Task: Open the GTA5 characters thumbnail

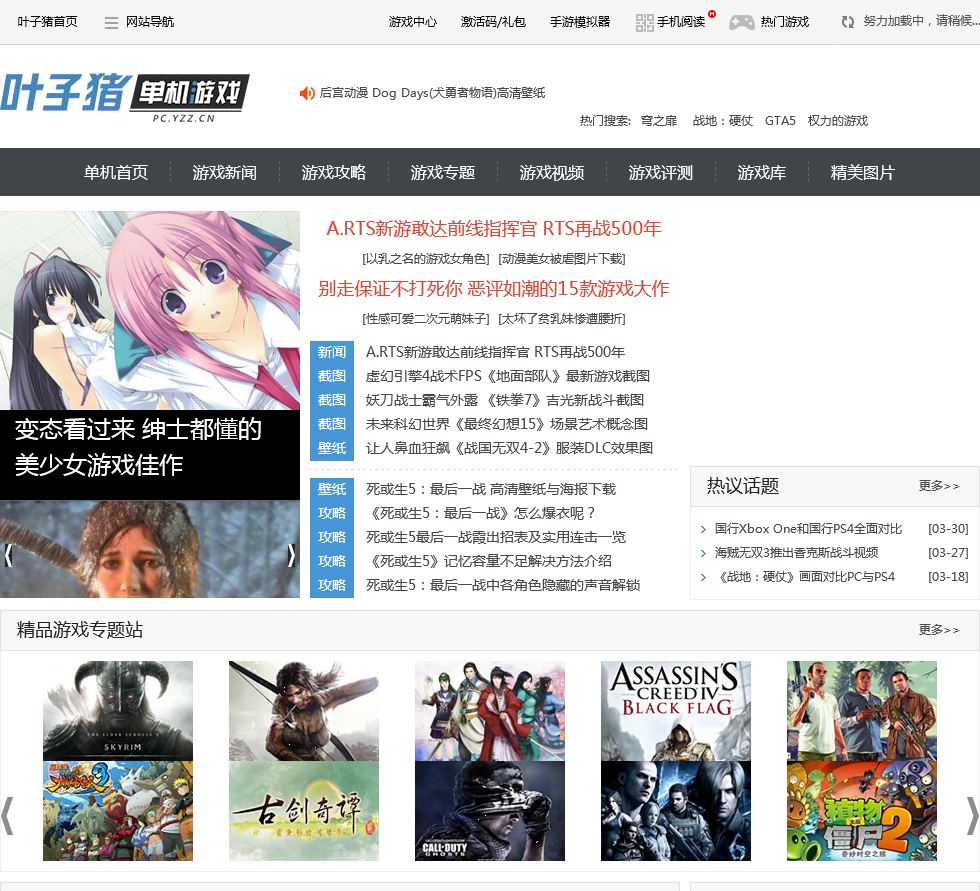Action: [862, 711]
